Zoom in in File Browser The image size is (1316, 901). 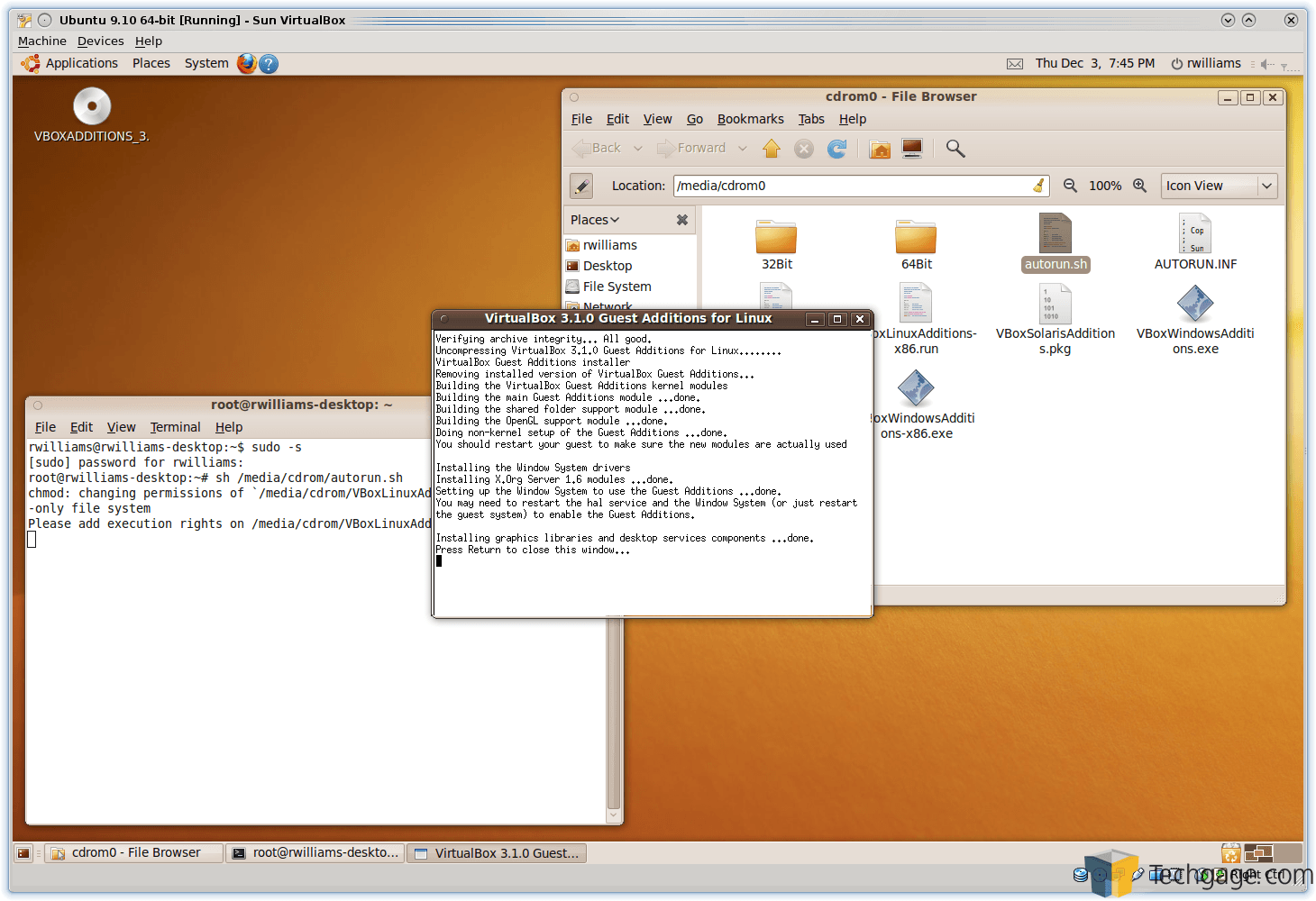[1139, 186]
